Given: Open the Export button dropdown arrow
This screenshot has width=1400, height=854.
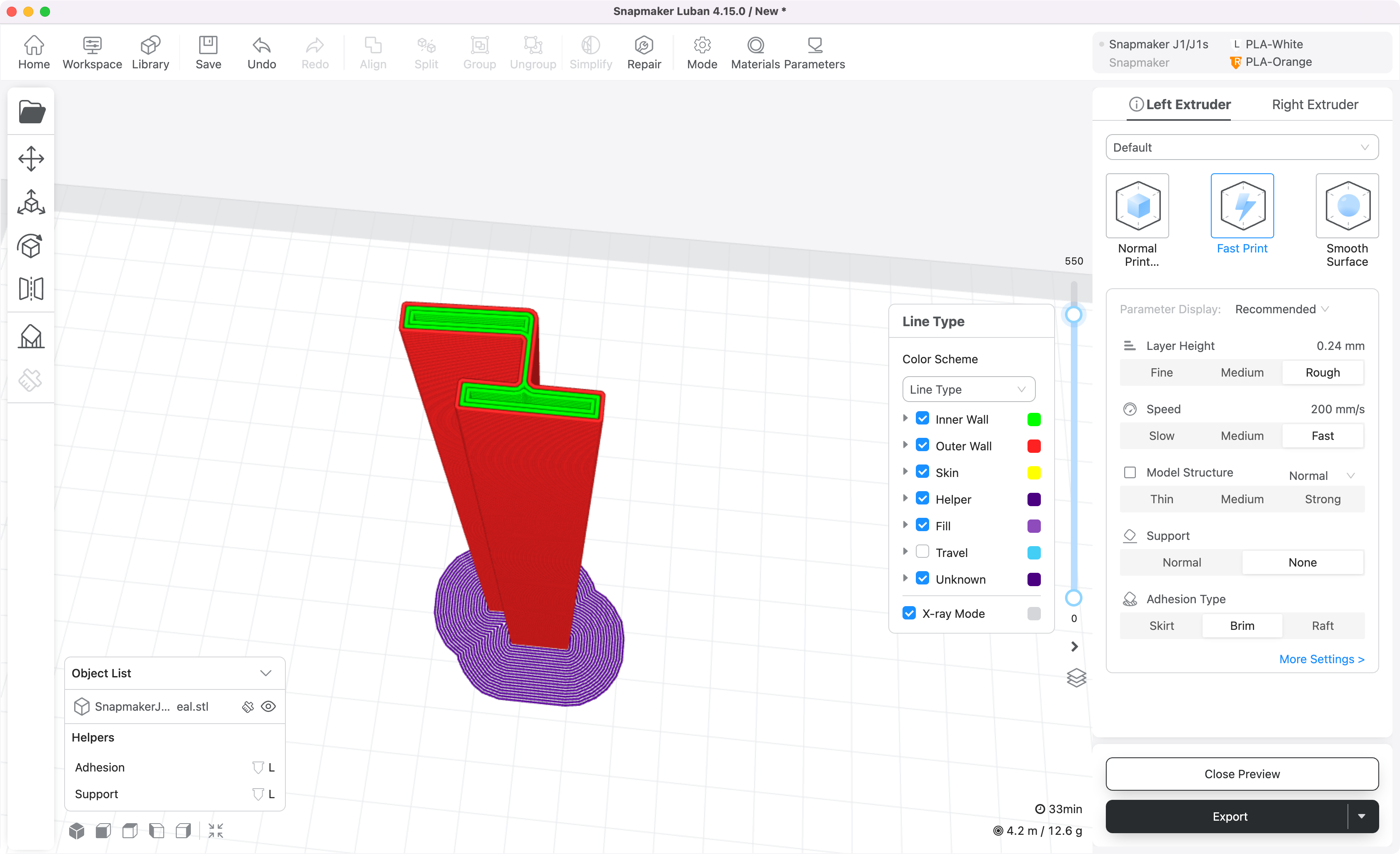Looking at the screenshot, I should tap(1361, 817).
